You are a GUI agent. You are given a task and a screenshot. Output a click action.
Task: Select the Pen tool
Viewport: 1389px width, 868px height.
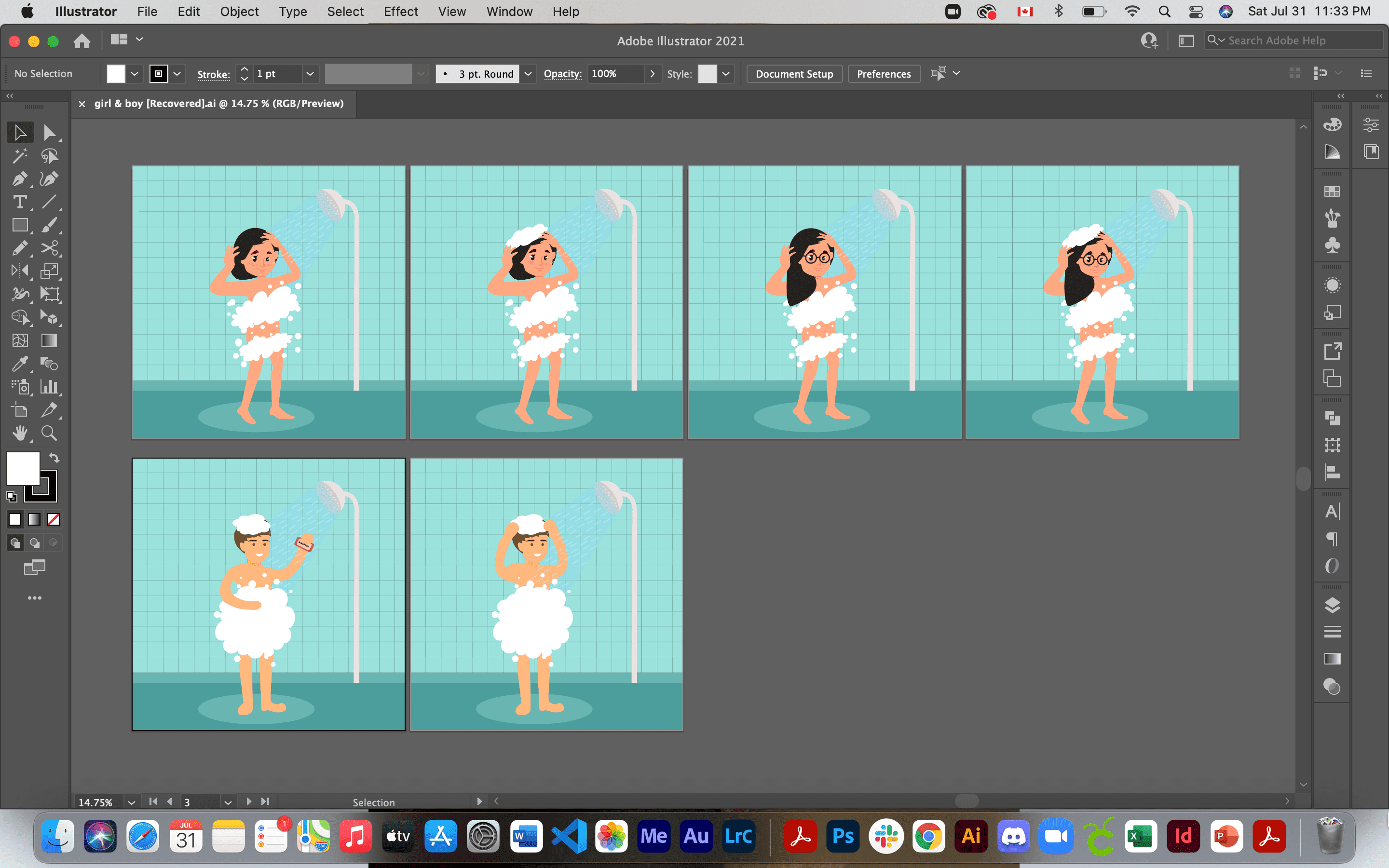click(x=20, y=179)
